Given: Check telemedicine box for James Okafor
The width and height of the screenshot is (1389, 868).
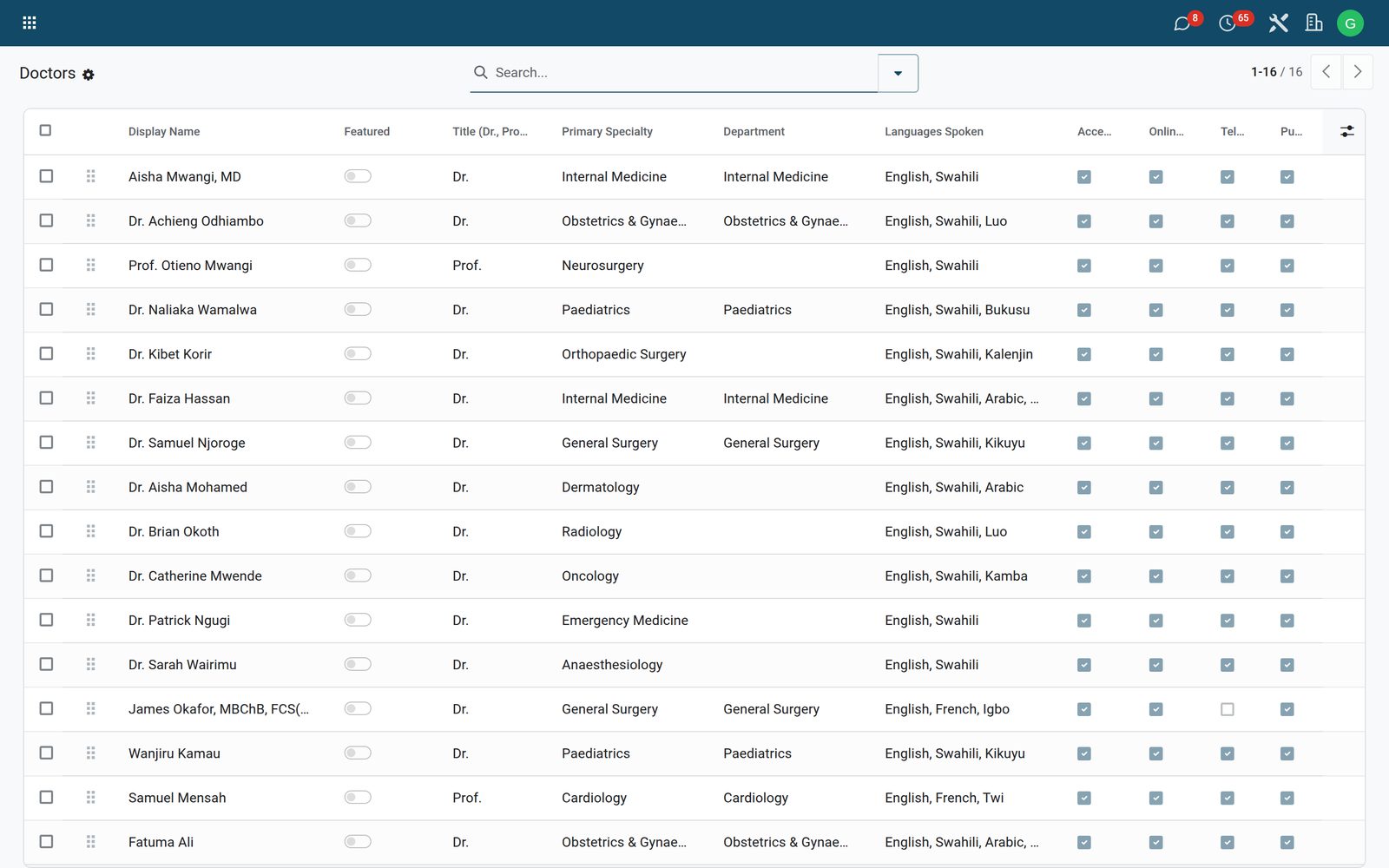Looking at the screenshot, I should (1228, 709).
